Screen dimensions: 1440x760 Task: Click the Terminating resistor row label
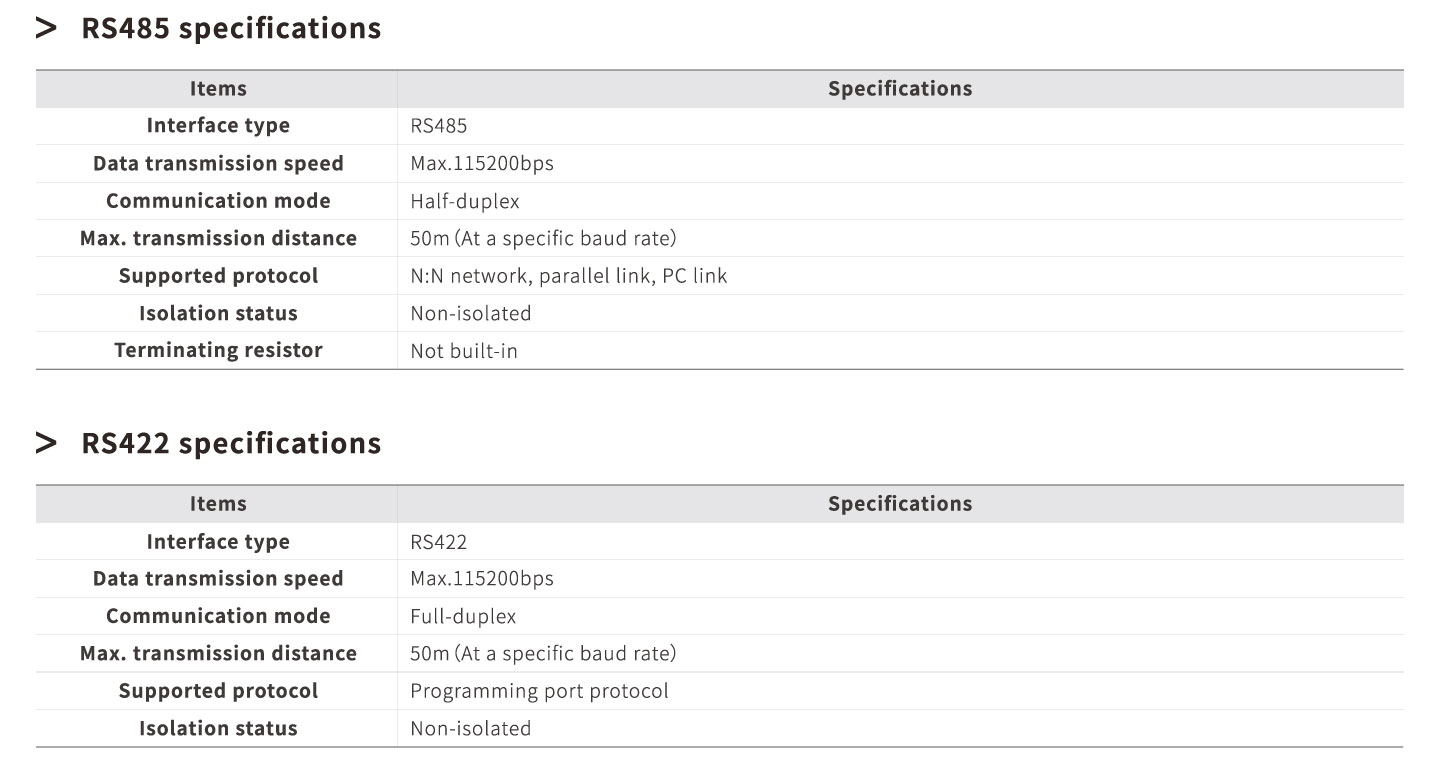[x=218, y=351]
